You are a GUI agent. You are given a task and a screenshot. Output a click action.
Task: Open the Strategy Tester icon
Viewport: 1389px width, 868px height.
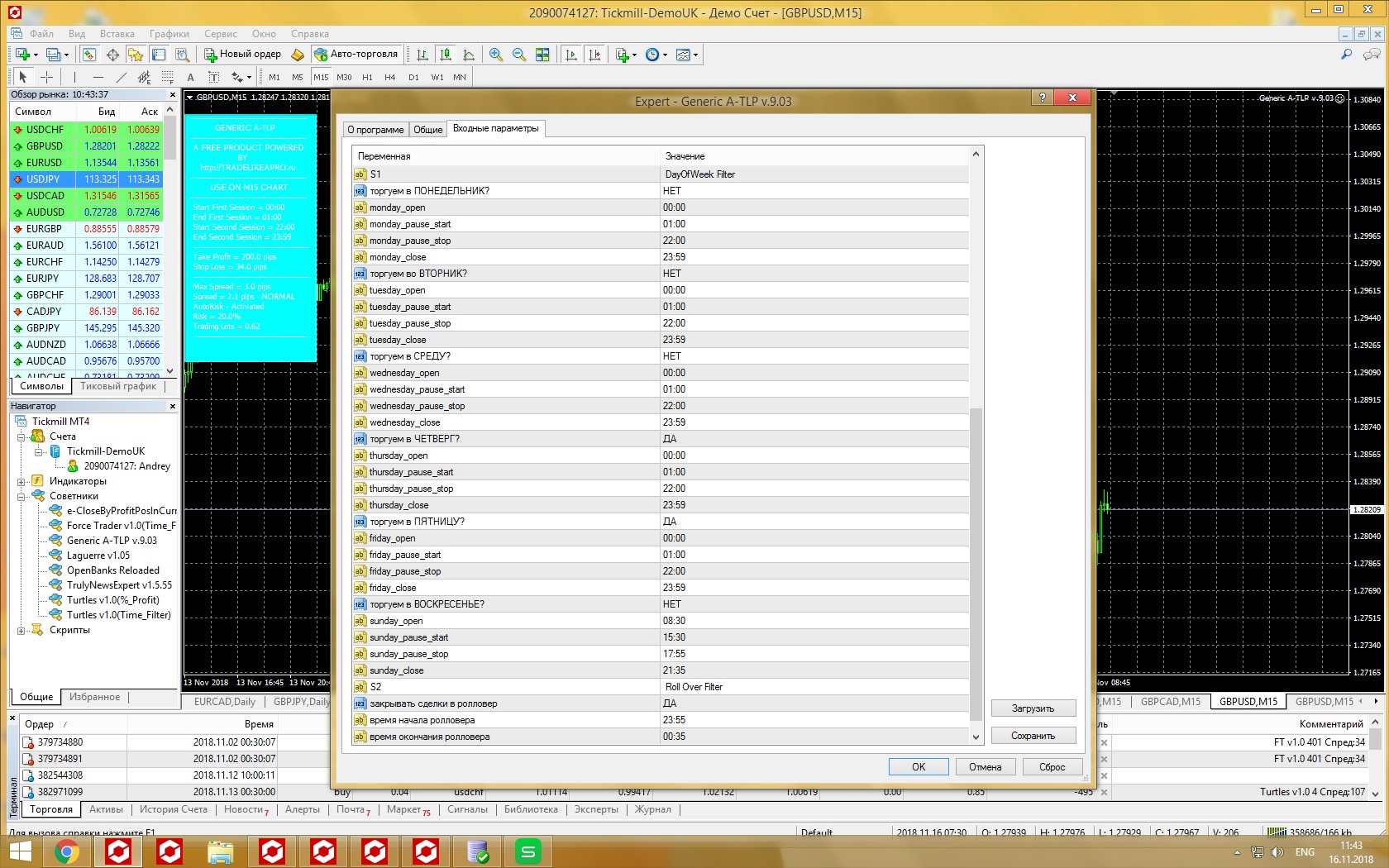coord(183,55)
